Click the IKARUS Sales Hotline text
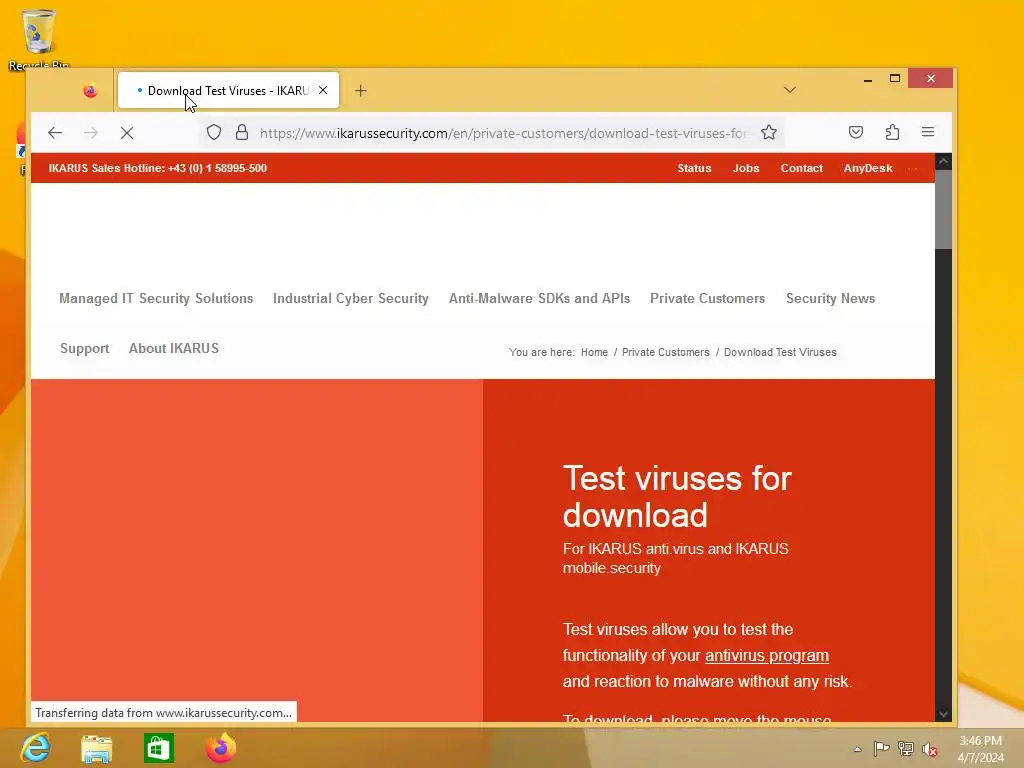1024x768 pixels. click(x=157, y=168)
